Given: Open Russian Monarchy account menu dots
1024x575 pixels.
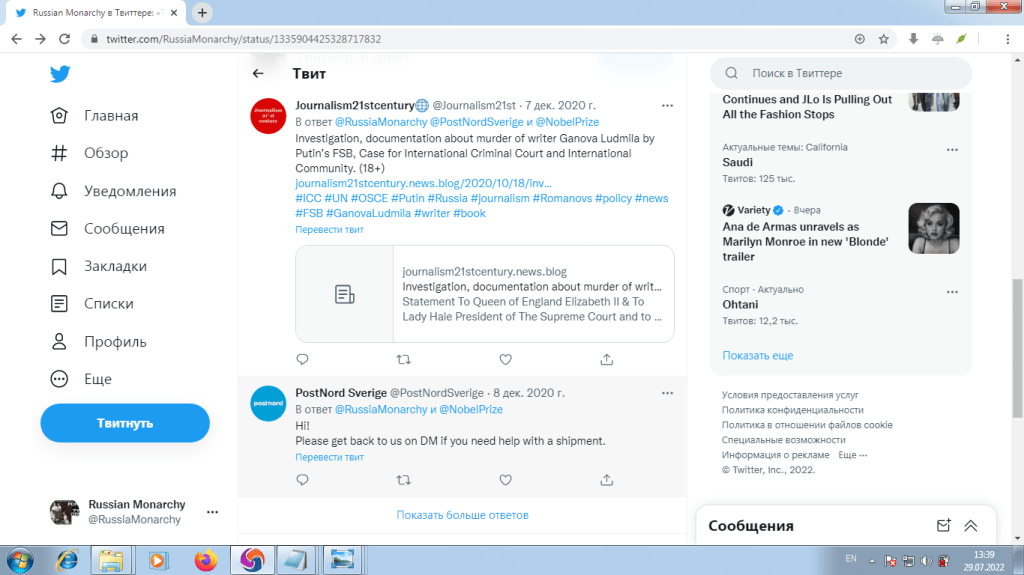Looking at the screenshot, I should coord(212,512).
